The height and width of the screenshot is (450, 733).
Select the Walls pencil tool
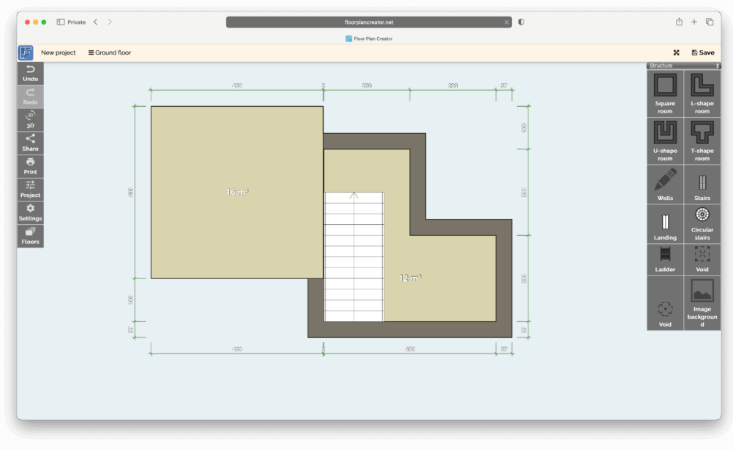point(665,185)
